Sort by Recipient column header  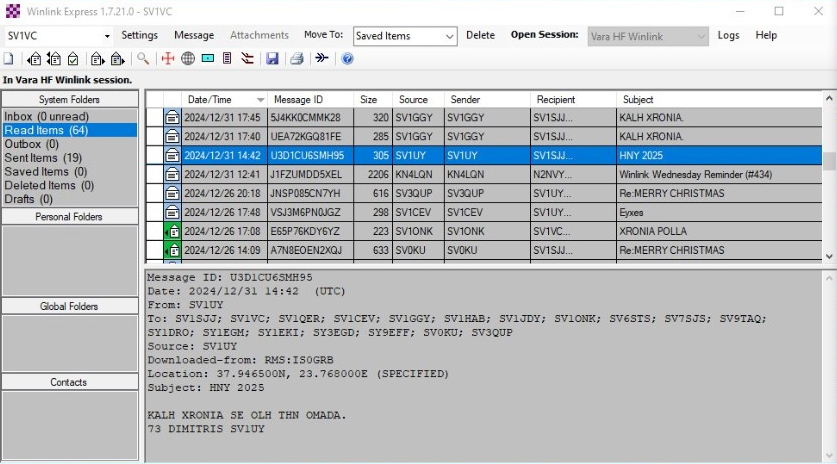click(x=573, y=99)
